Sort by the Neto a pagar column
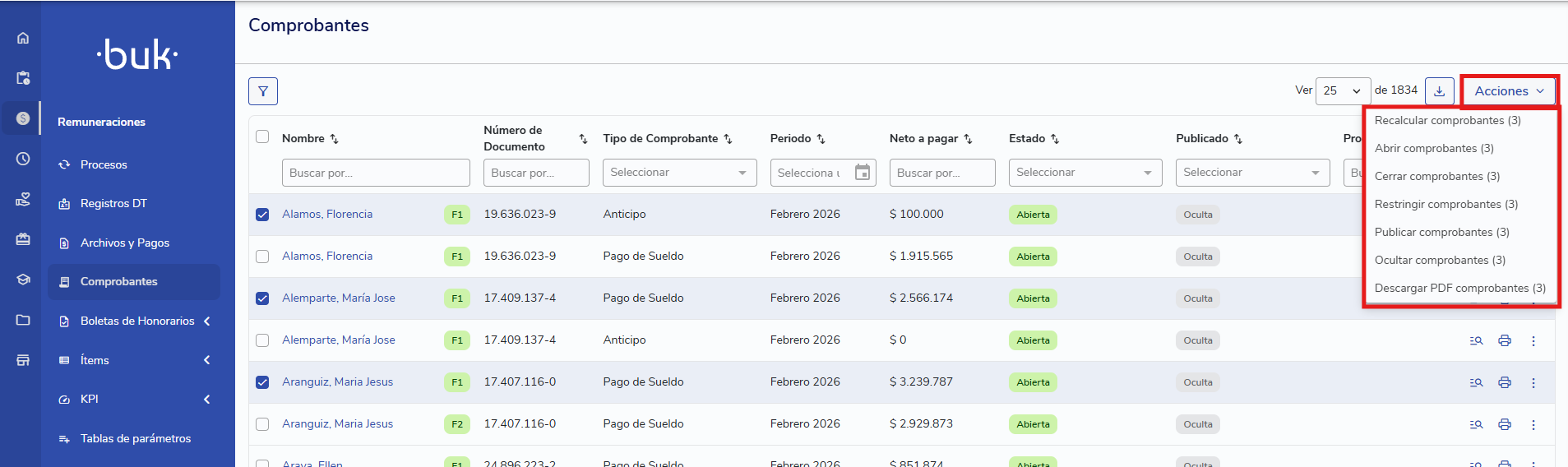The width and height of the screenshot is (1568, 467). 968,139
